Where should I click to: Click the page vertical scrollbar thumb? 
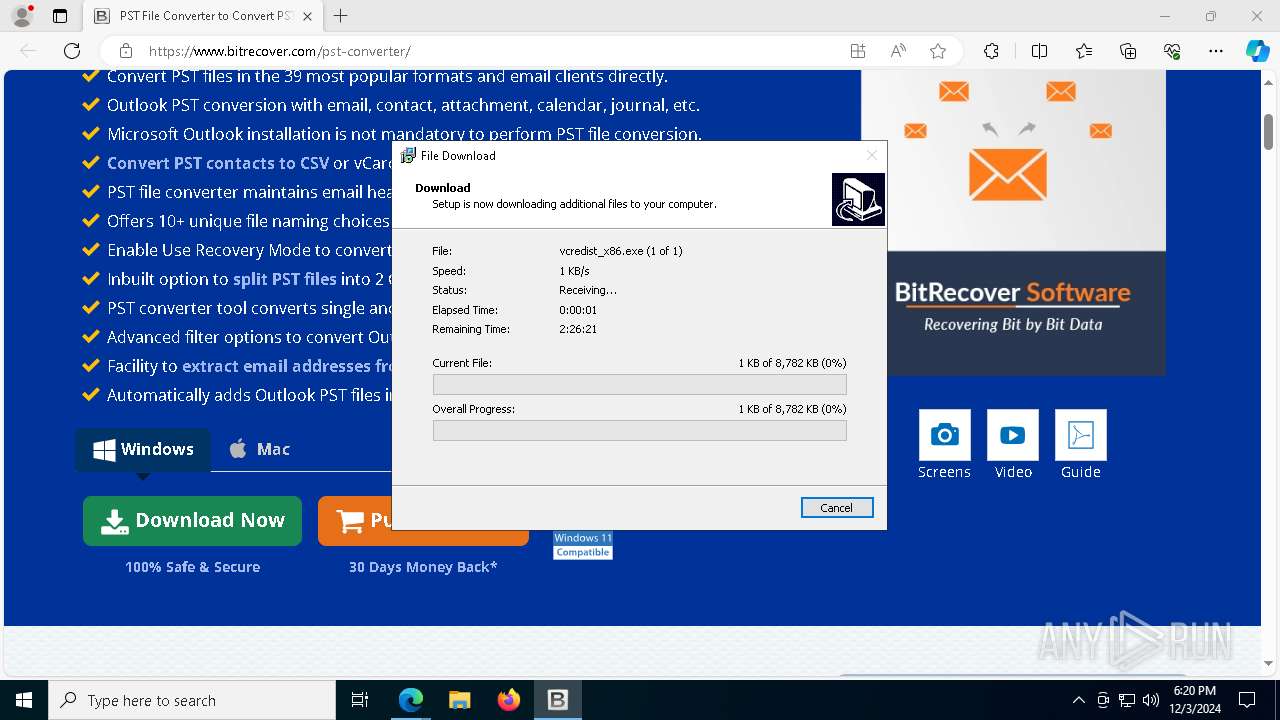(1269, 131)
